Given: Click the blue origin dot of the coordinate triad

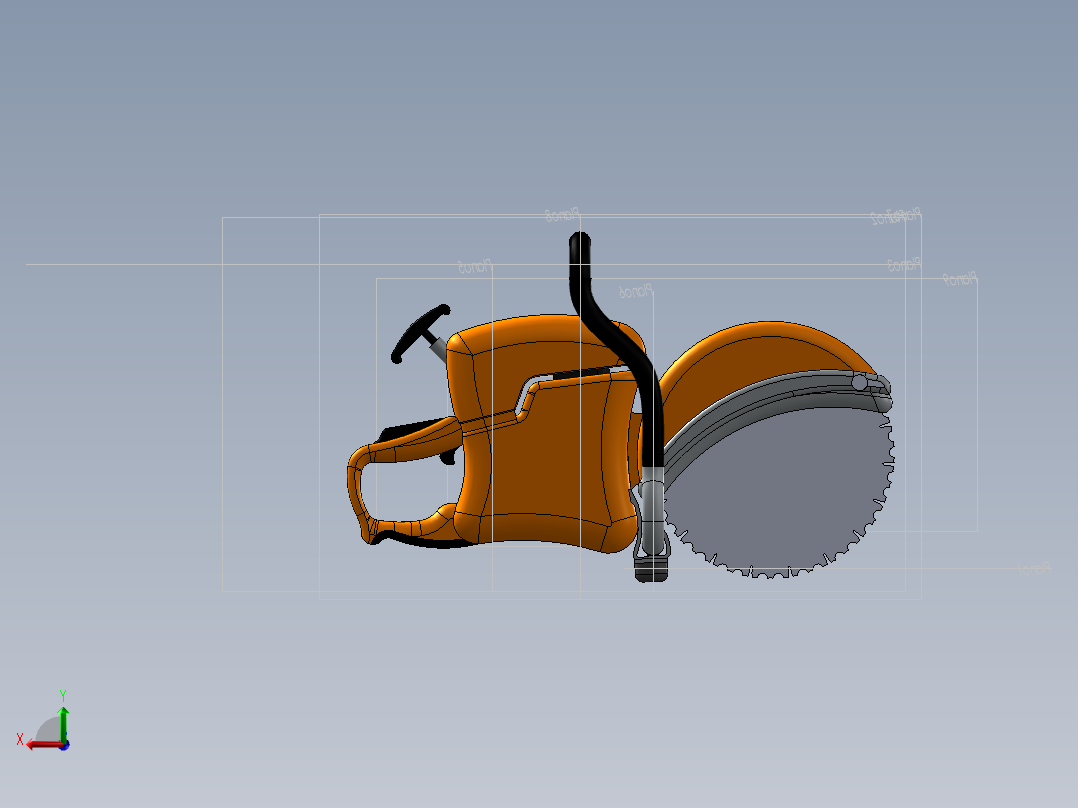Looking at the screenshot, I should 64,746.
